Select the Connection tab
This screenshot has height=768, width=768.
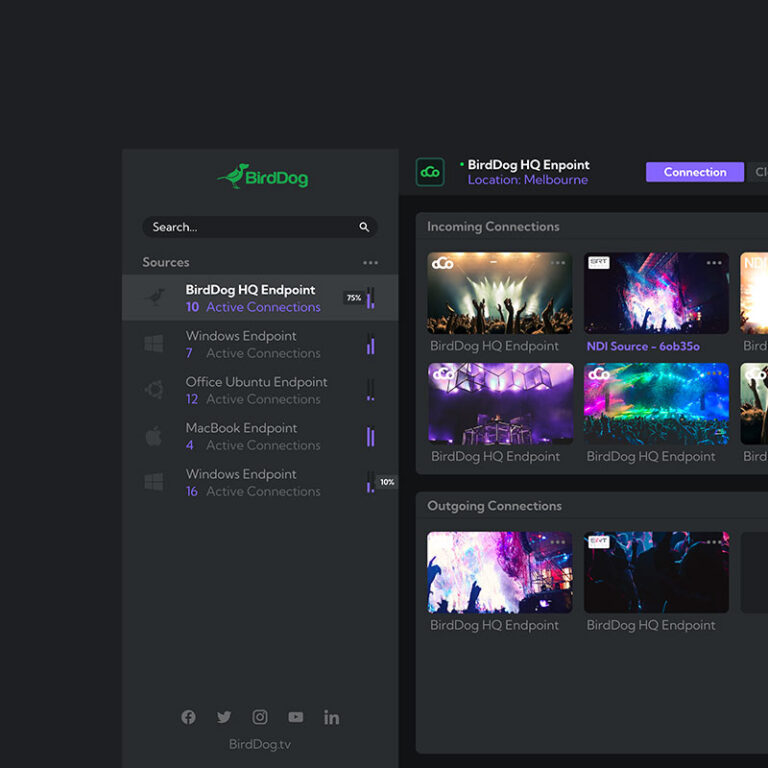695,172
